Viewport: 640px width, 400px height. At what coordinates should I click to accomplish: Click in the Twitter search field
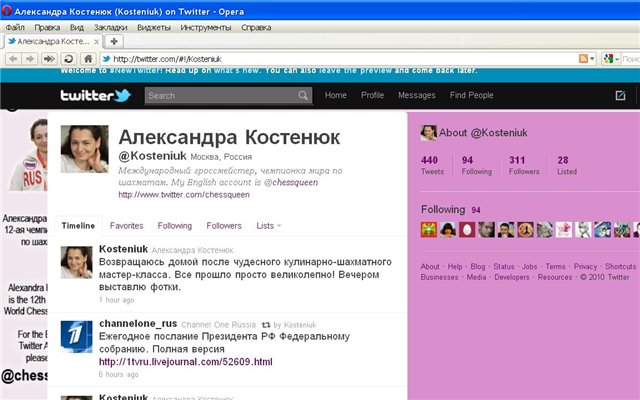[220, 96]
